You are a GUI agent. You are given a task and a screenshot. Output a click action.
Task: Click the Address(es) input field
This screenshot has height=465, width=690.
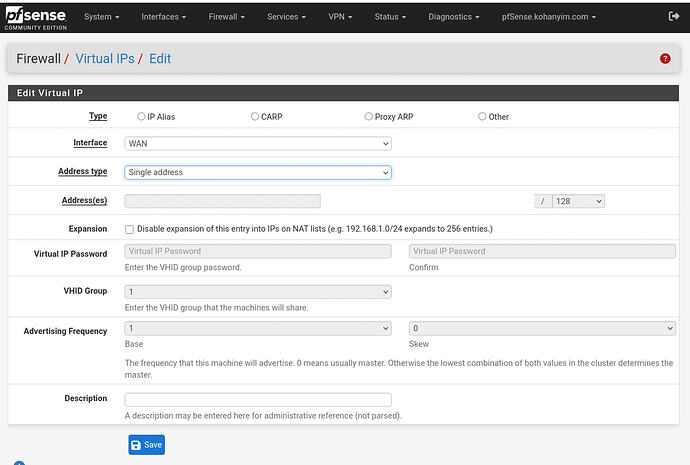[x=223, y=201]
